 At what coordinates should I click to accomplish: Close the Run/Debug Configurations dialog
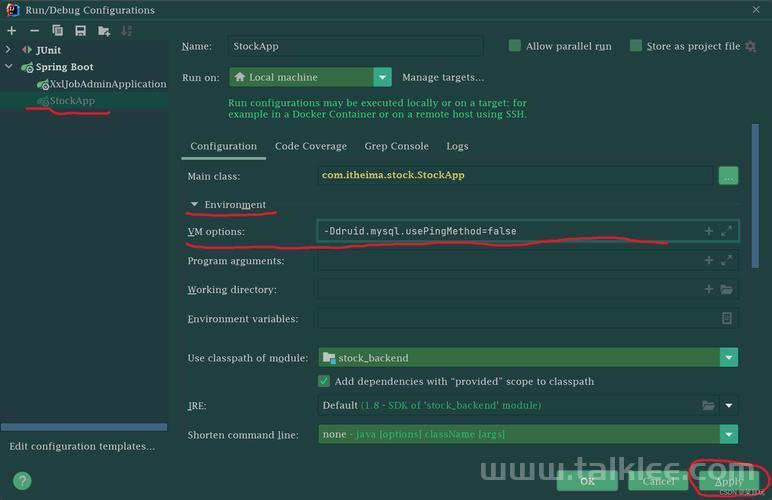coord(756,10)
